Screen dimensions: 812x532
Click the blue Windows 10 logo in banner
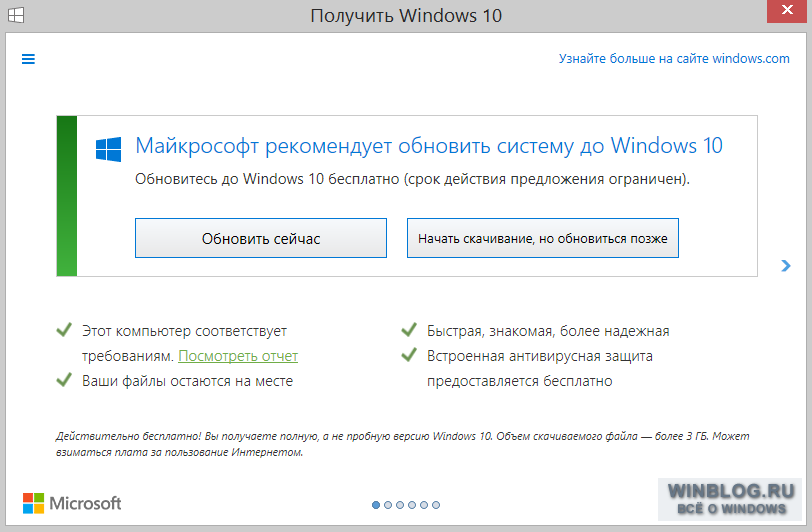point(108,149)
